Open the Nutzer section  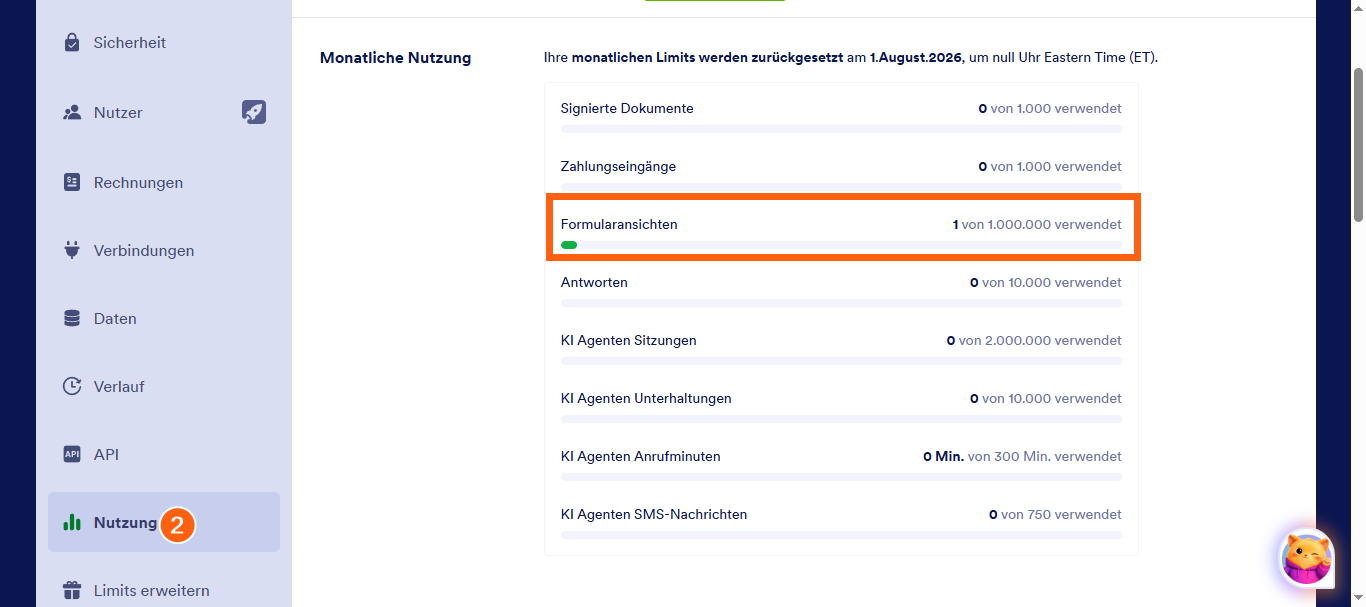pos(164,113)
